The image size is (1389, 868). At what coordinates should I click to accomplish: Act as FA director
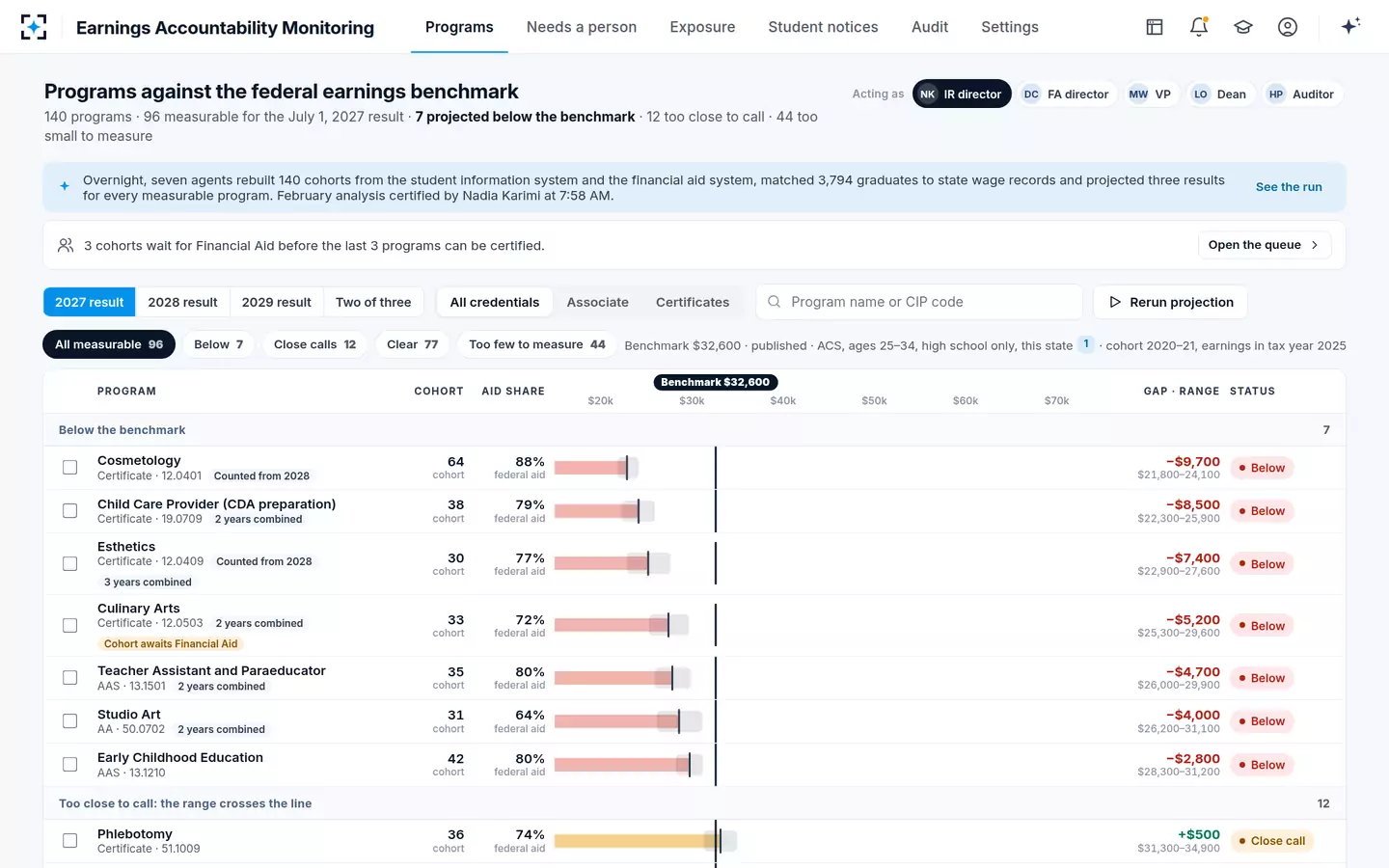point(1066,94)
